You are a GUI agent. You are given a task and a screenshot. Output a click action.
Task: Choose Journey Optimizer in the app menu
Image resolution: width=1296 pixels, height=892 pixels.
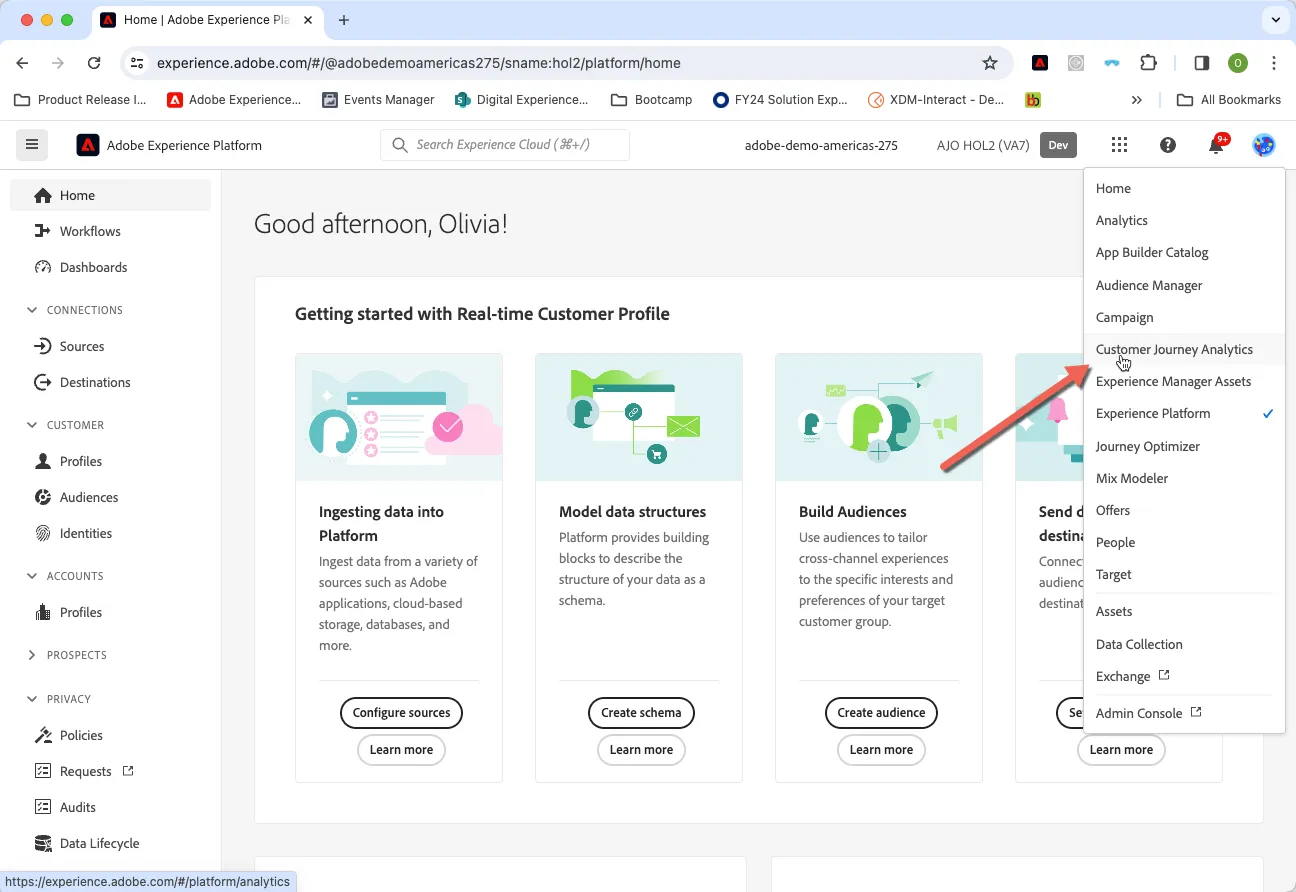click(x=1184, y=446)
